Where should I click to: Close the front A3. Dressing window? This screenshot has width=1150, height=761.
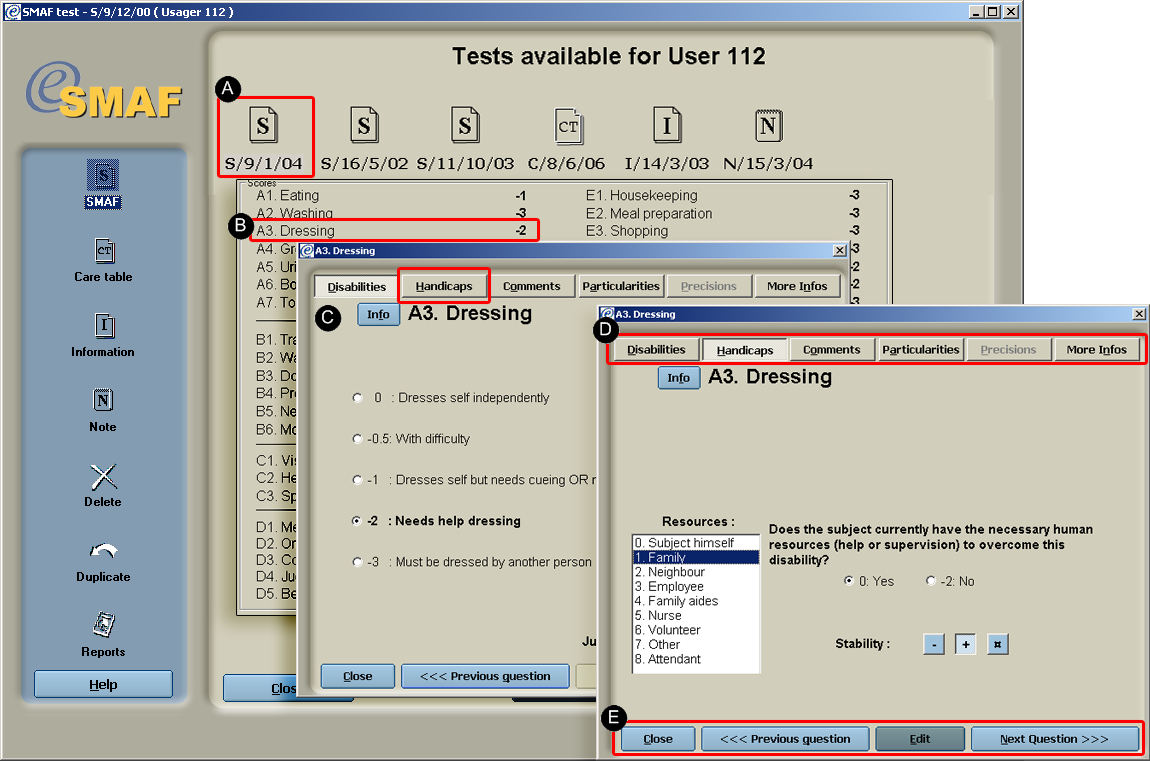pyautogui.click(x=1138, y=314)
